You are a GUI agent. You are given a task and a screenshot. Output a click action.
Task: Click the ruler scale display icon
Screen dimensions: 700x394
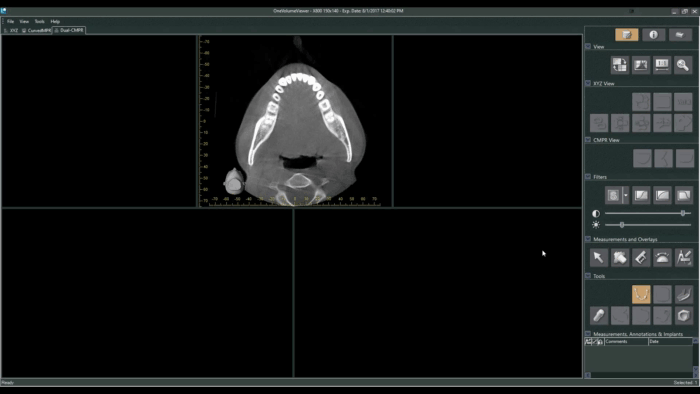click(662, 65)
